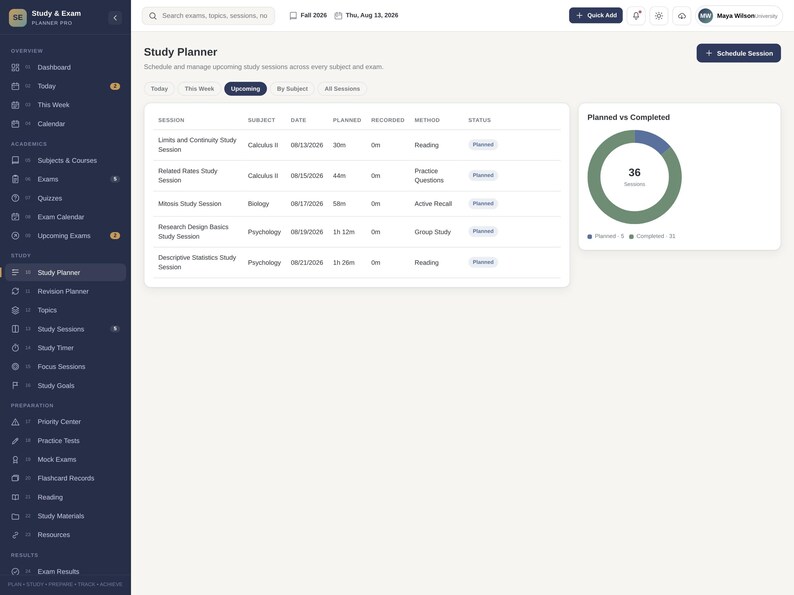Screen dimensions: 794x595
Task: Open This Week via its sidebar icon
Action: (15, 105)
